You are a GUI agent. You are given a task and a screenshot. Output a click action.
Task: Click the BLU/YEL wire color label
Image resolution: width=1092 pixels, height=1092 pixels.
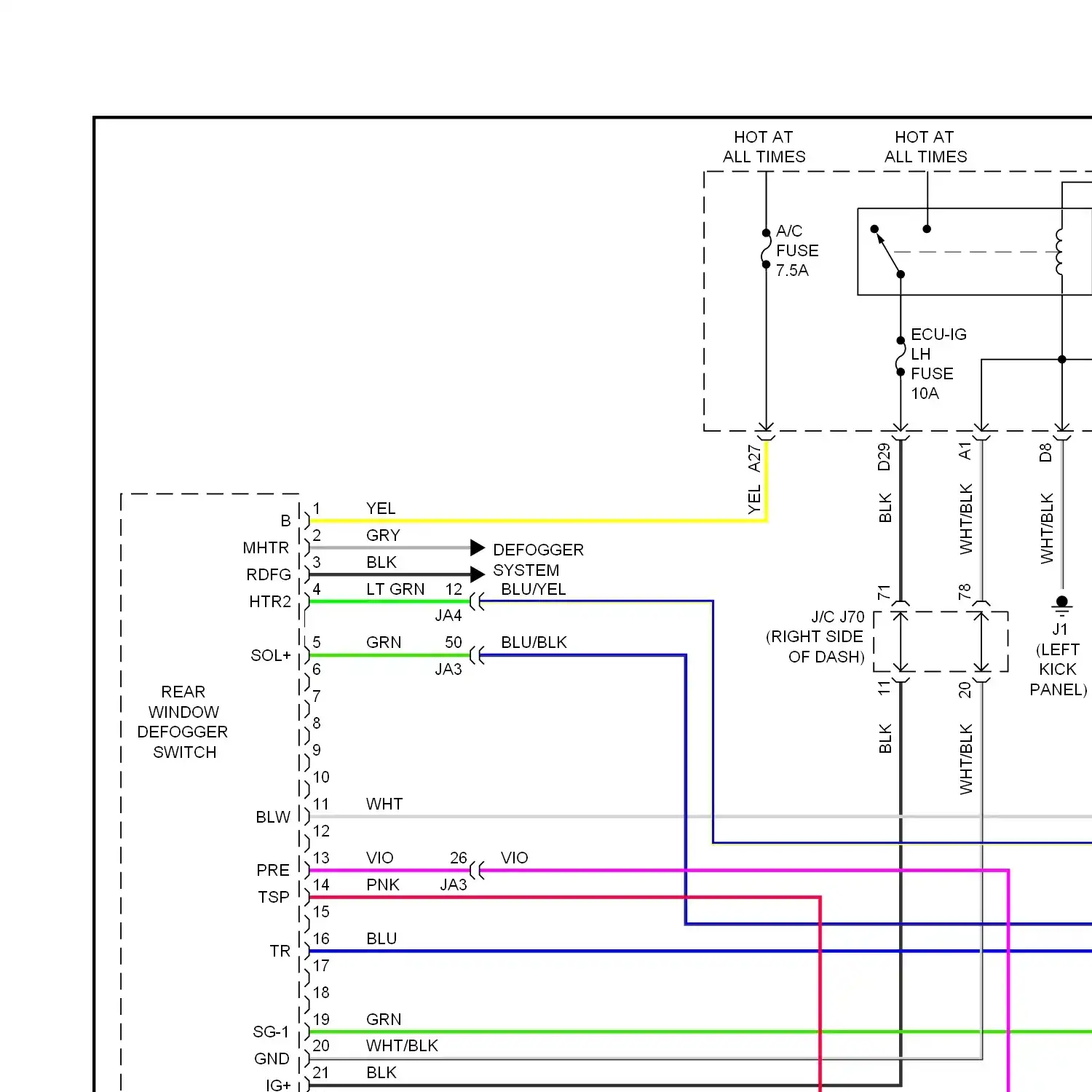(x=534, y=589)
